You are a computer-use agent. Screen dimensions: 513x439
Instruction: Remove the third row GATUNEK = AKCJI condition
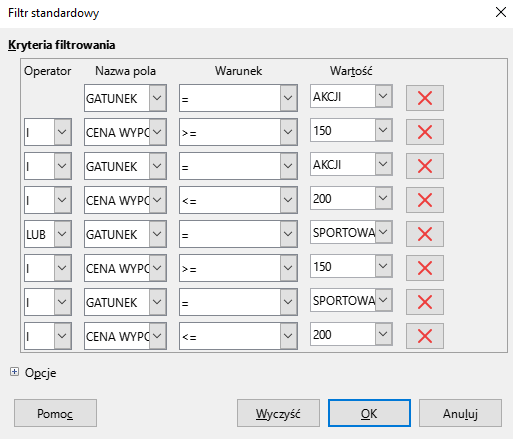click(x=425, y=166)
